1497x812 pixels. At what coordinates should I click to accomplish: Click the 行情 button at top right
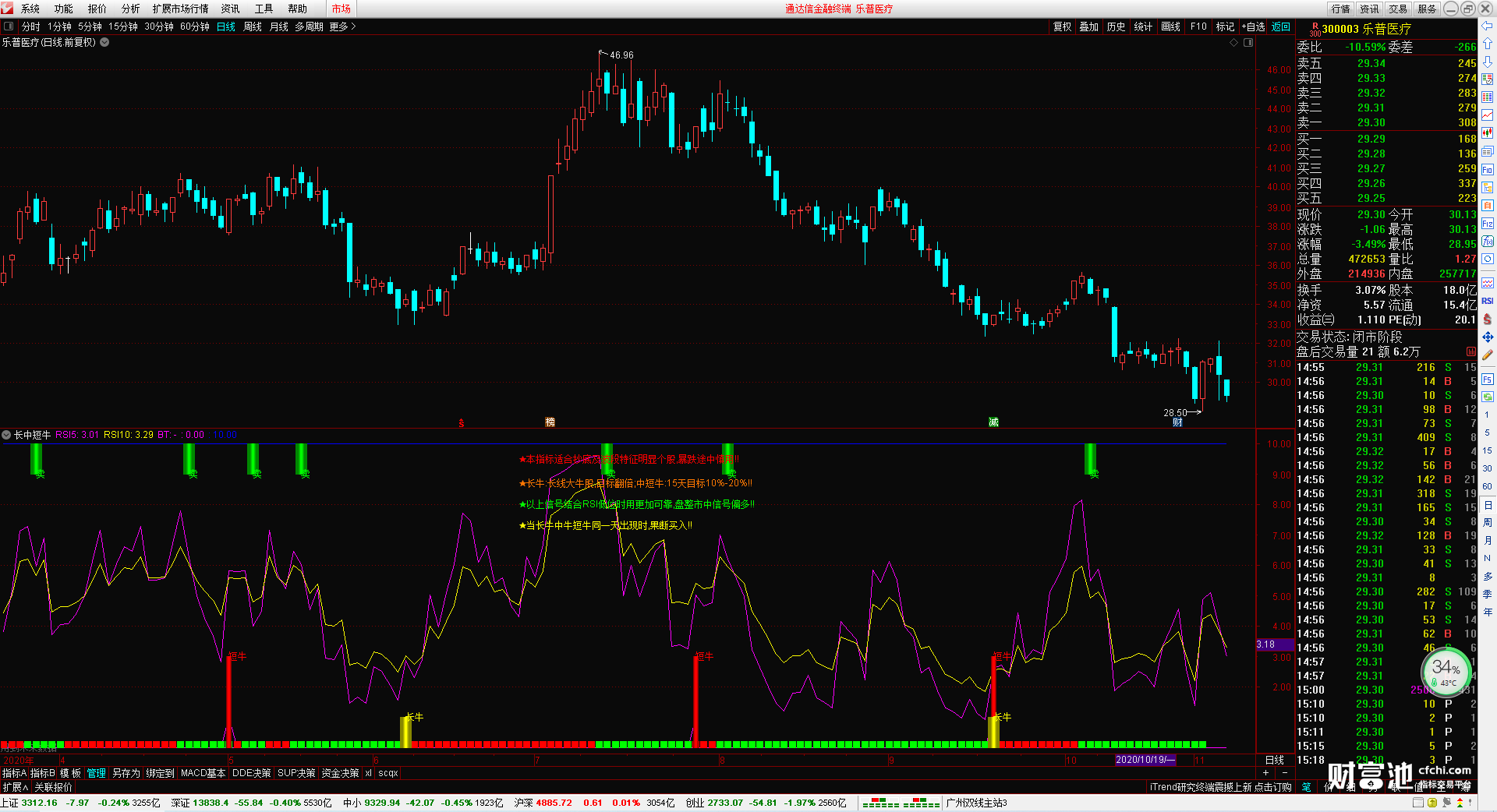[1341, 9]
